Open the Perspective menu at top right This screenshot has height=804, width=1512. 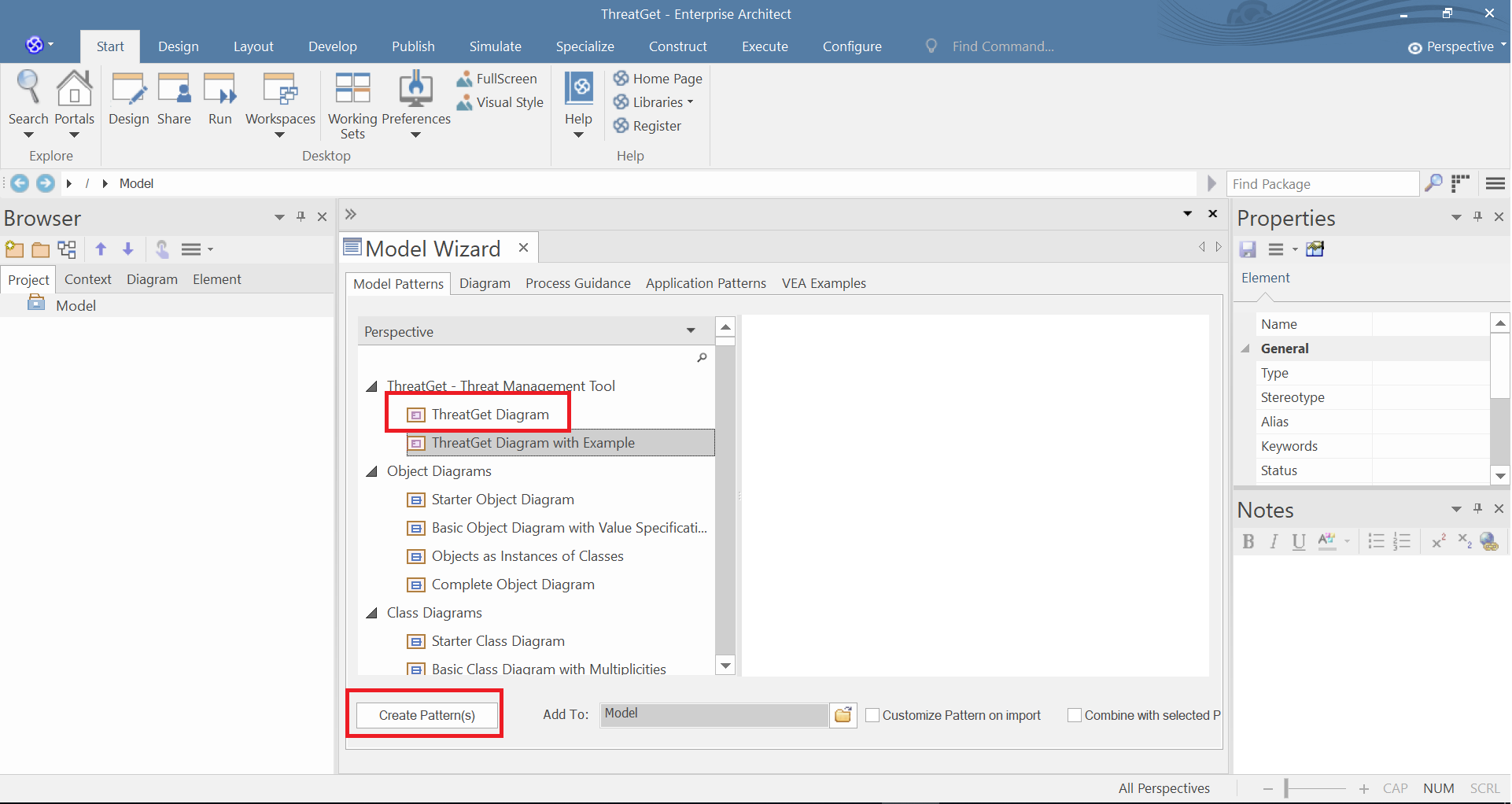tap(1458, 46)
